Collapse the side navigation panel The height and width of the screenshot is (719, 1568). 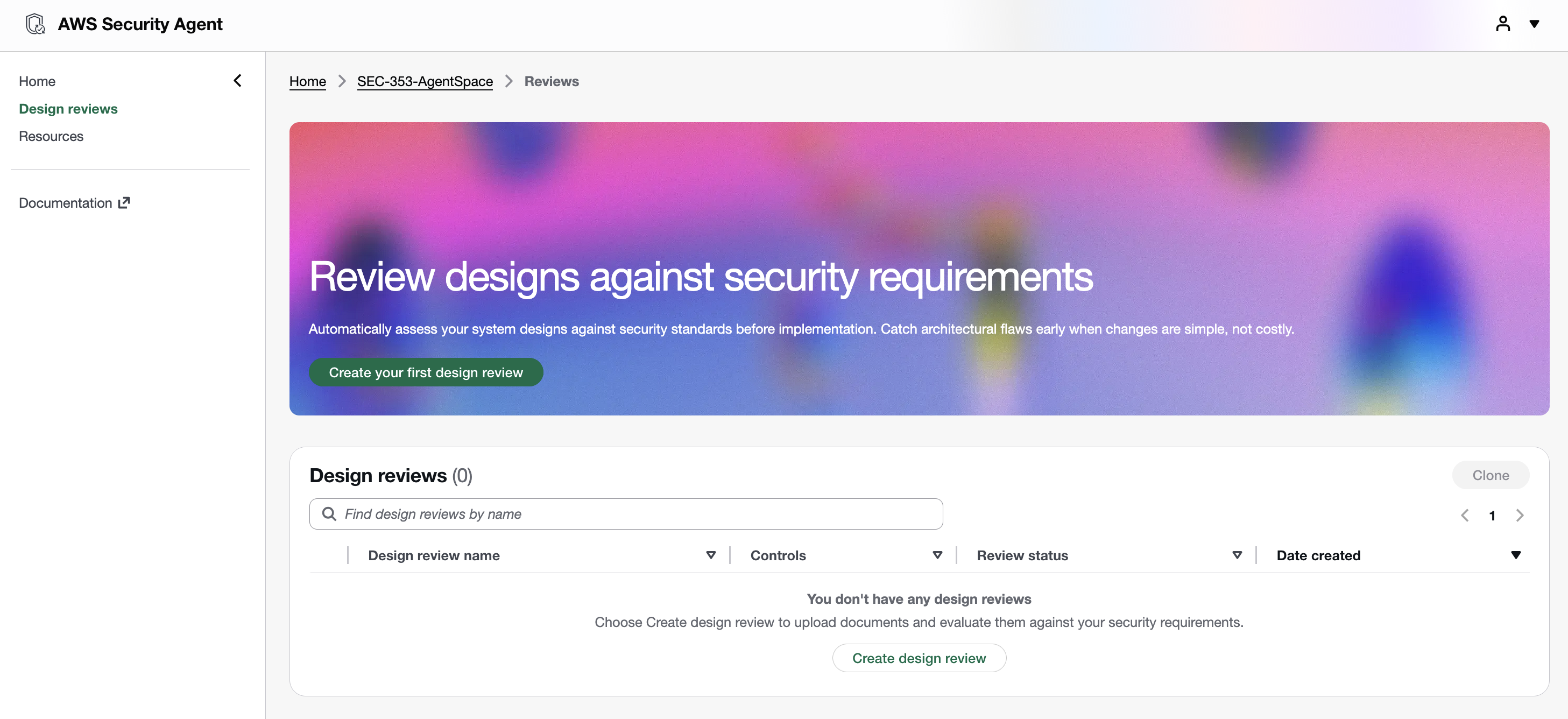pyautogui.click(x=237, y=80)
